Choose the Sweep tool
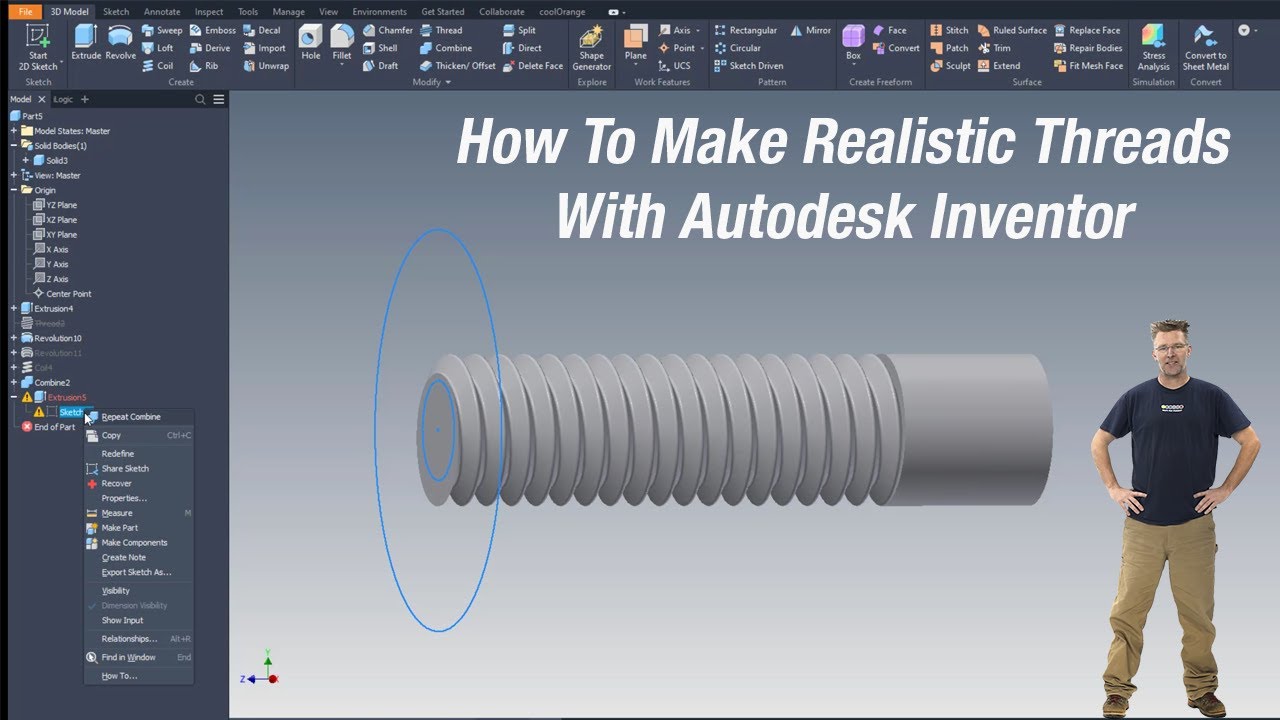The width and height of the screenshot is (1280, 720). (x=162, y=30)
